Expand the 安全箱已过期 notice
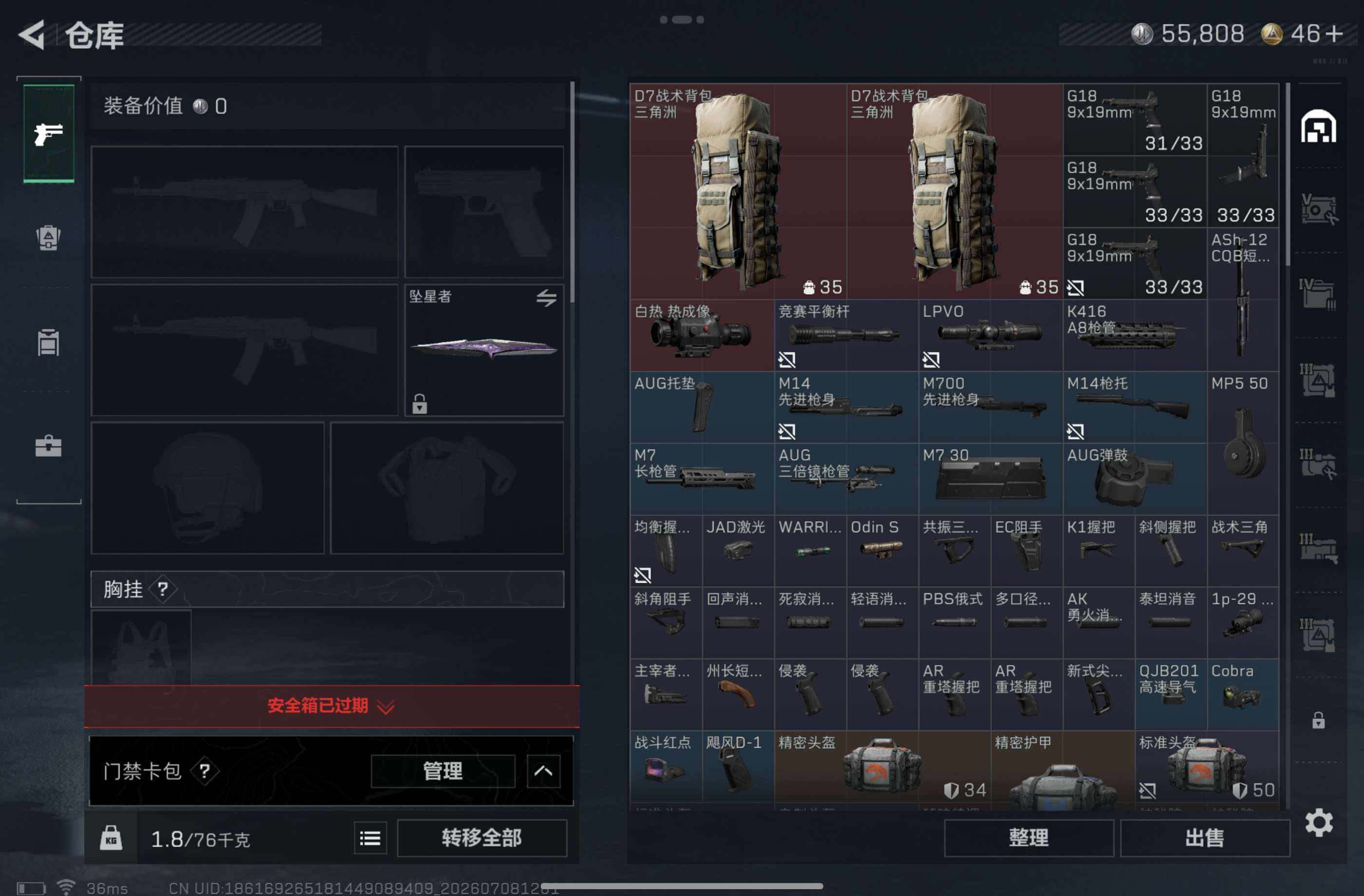 (x=331, y=706)
